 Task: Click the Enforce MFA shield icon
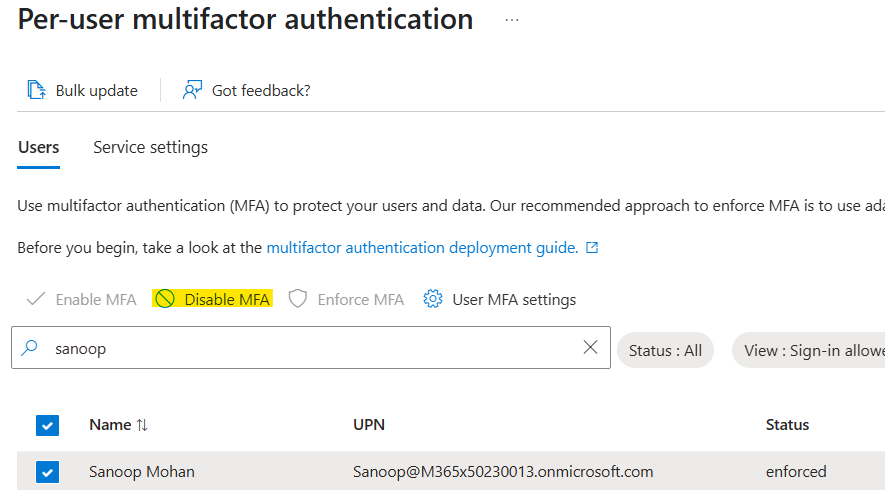[297, 299]
